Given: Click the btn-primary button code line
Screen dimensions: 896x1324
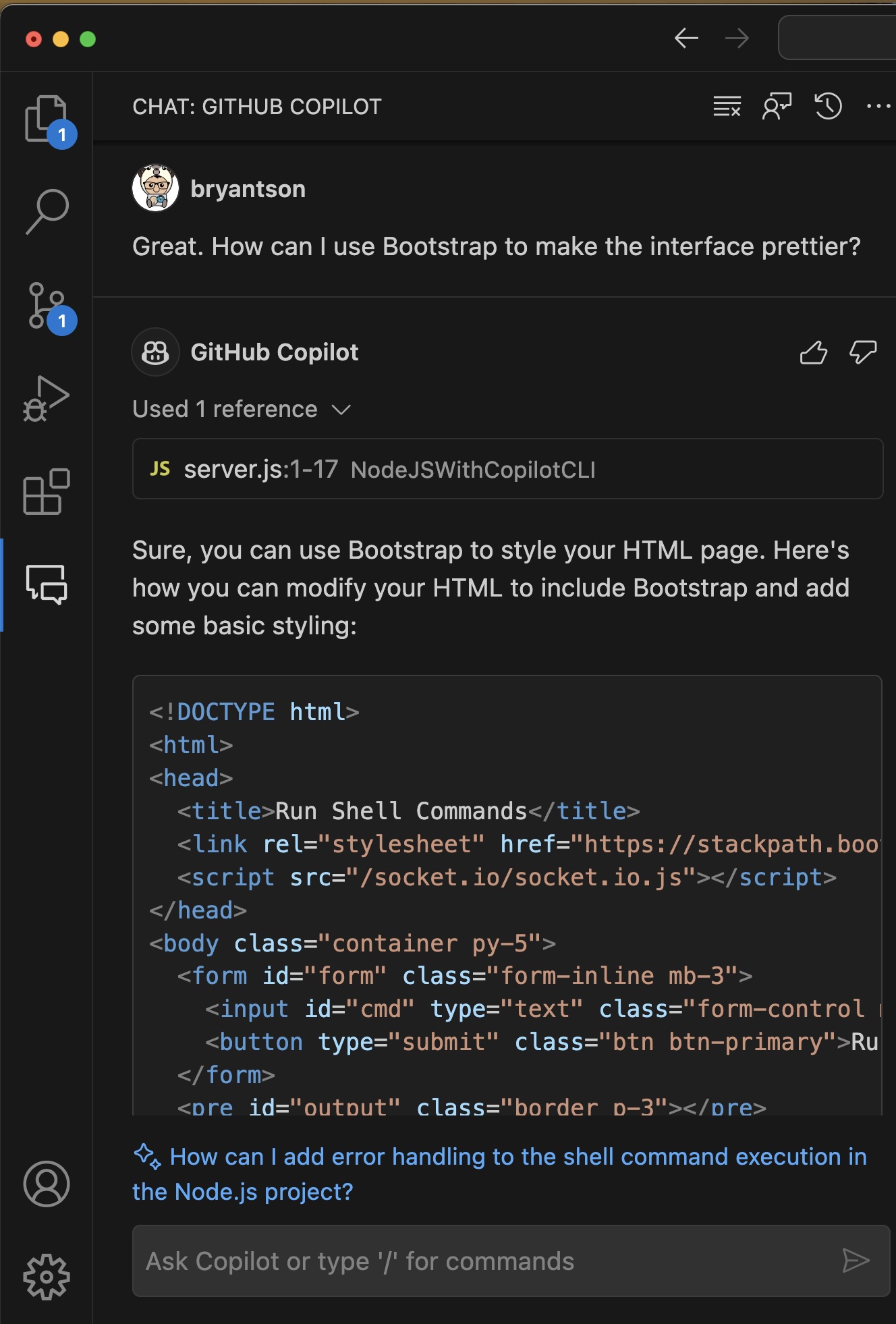Looking at the screenshot, I should (542, 1042).
